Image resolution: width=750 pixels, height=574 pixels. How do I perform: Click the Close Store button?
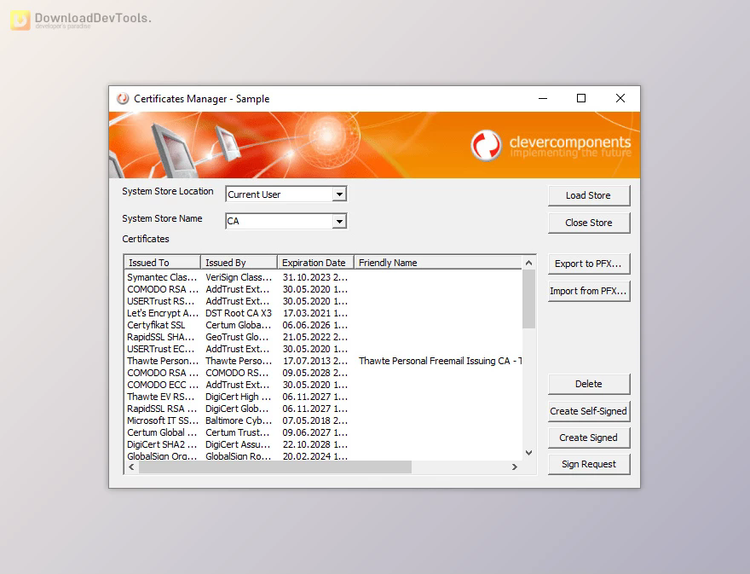tap(589, 223)
